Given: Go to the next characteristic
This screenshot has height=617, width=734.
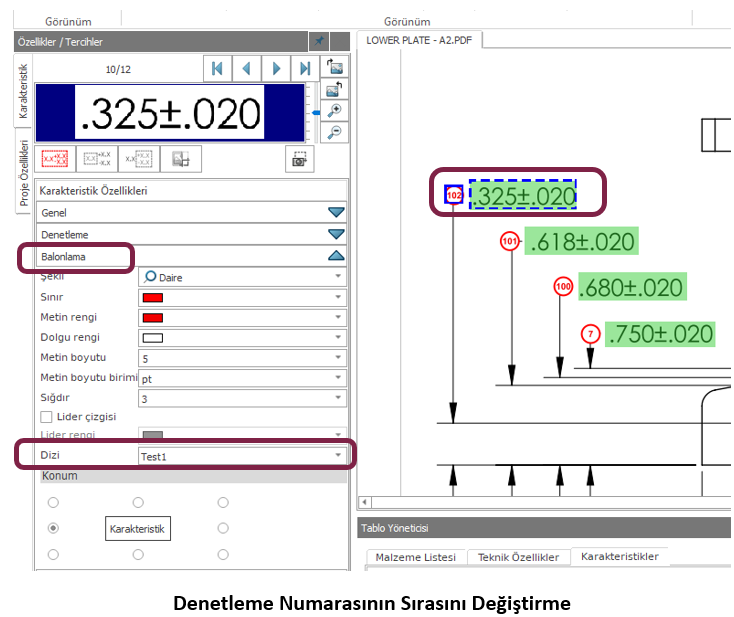Looking at the screenshot, I should coord(276,69).
